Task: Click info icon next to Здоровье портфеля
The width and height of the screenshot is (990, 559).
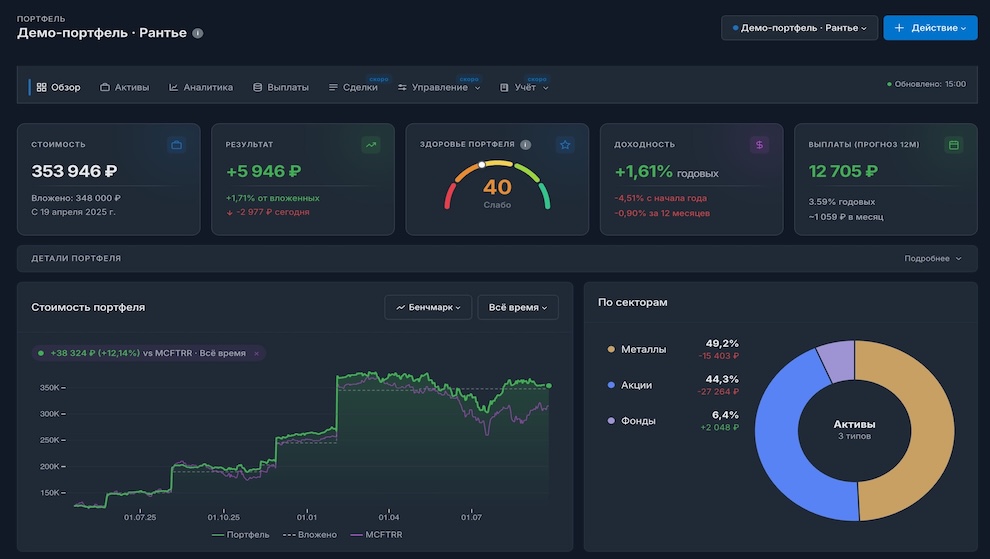Action: pyautogui.click(x=525, y=145)
